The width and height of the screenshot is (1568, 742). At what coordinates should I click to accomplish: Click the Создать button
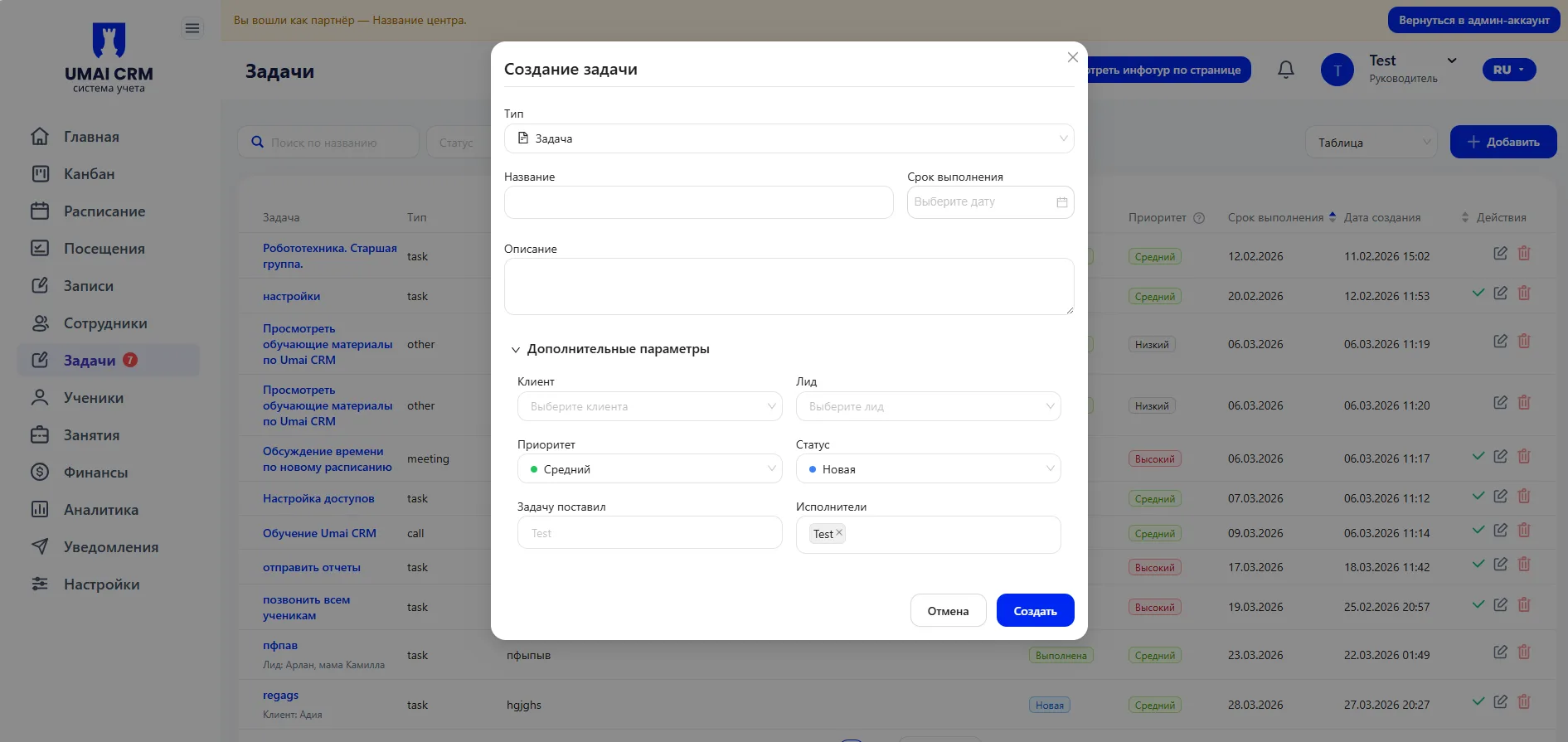point(1035,611)
